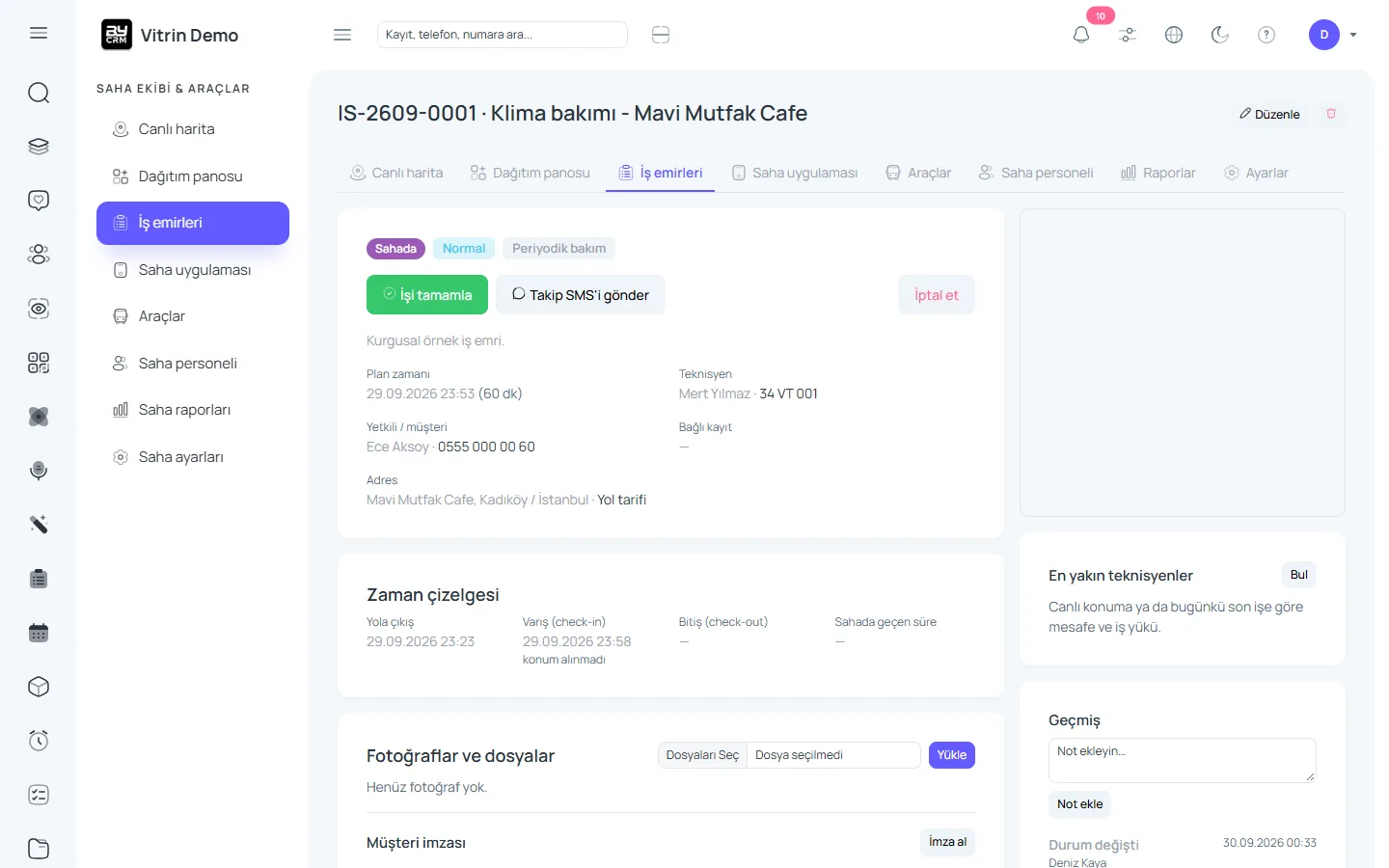Click the Normal priority badge

pos(464,249)
